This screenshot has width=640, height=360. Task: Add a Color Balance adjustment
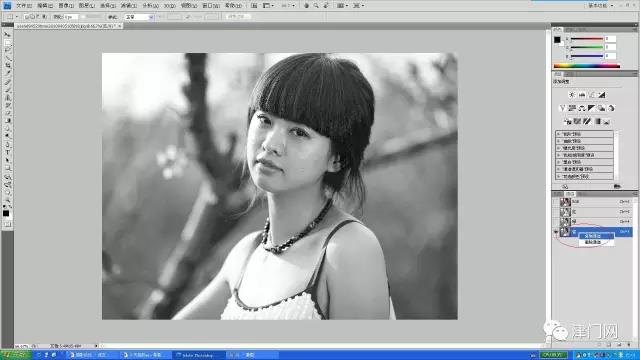tap(582, 108)
